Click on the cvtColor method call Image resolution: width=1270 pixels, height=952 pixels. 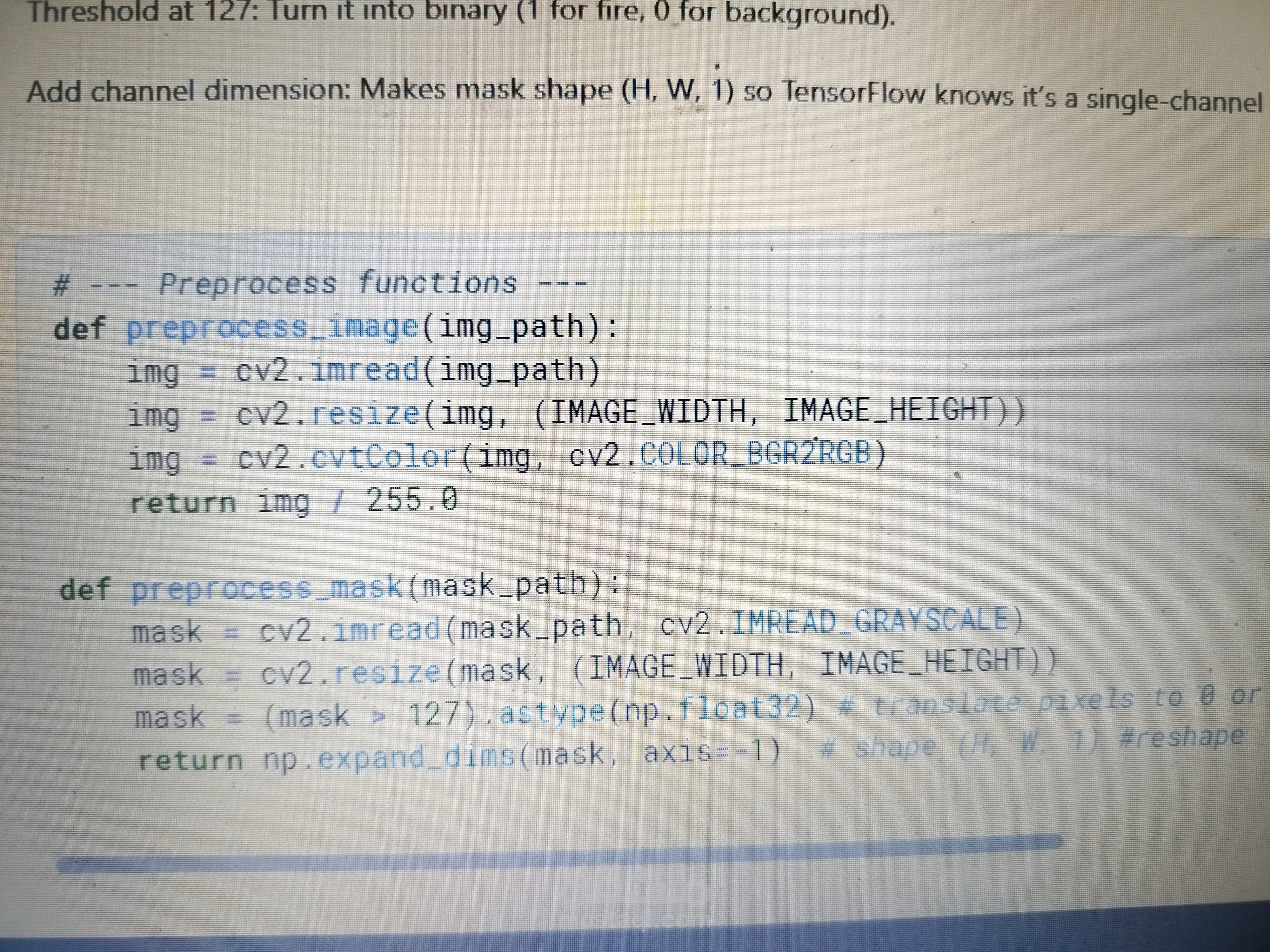click(x=384, y=458)
